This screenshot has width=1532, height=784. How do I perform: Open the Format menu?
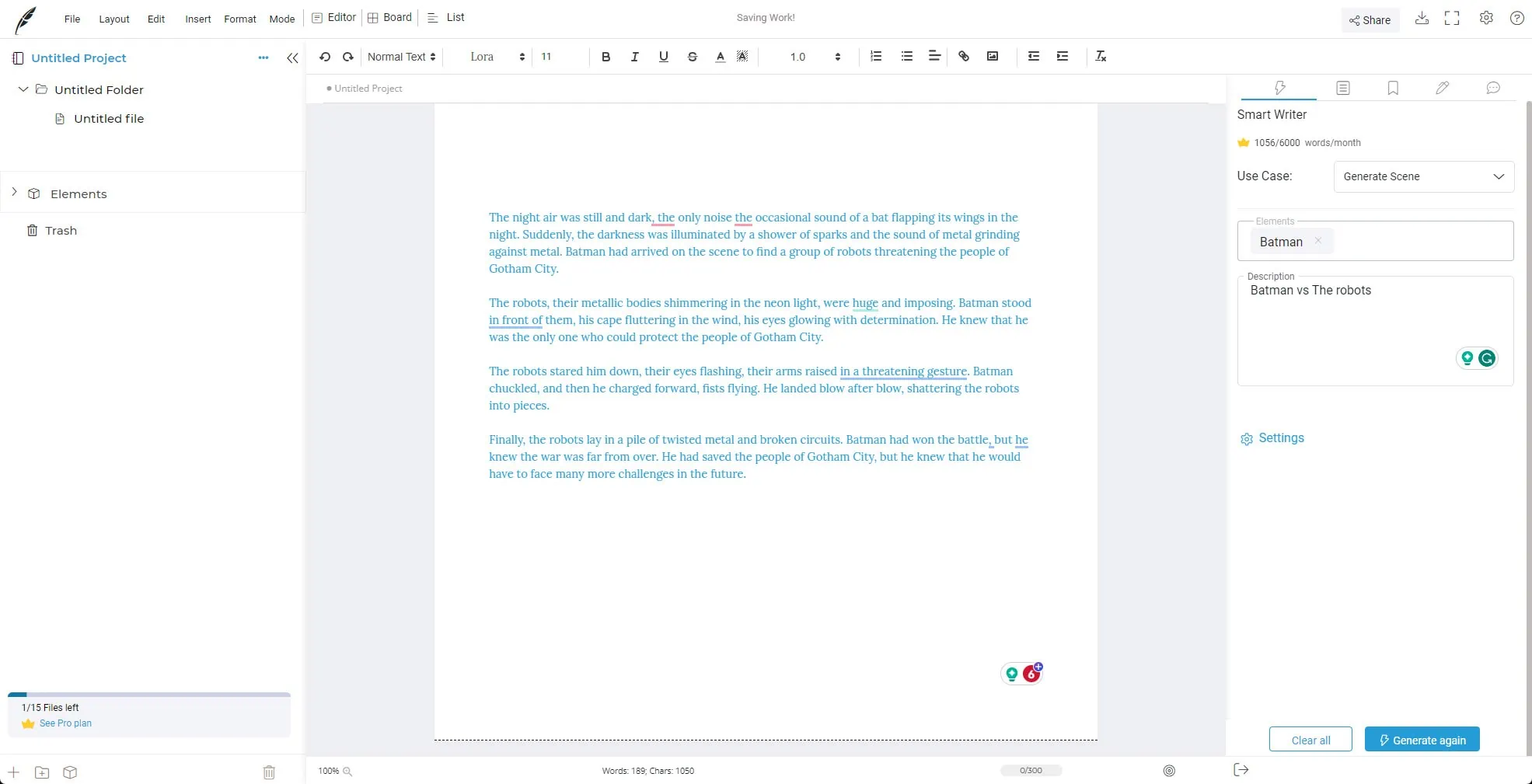240,19
